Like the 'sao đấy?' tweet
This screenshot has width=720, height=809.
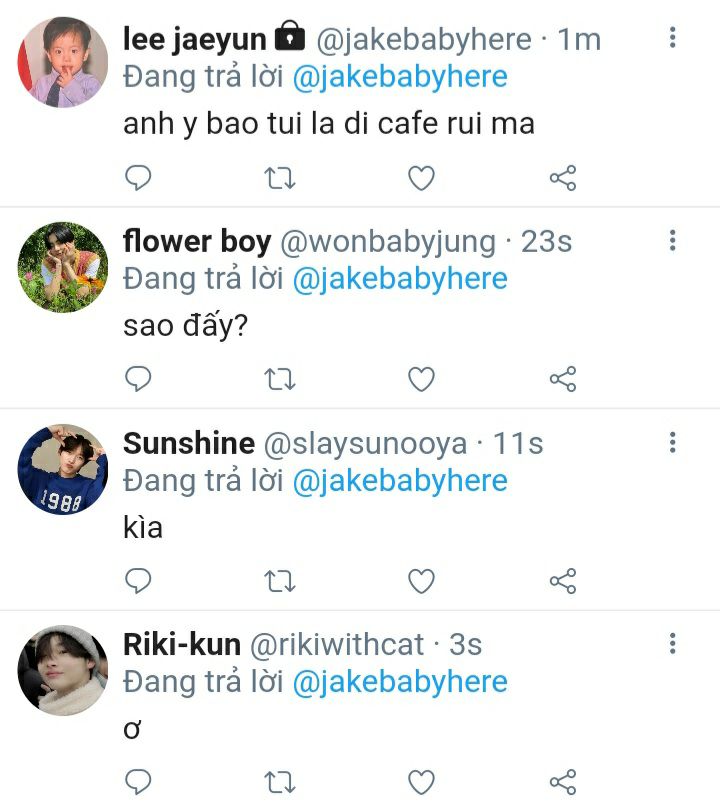pyautogui.click(x=421, y=379)
